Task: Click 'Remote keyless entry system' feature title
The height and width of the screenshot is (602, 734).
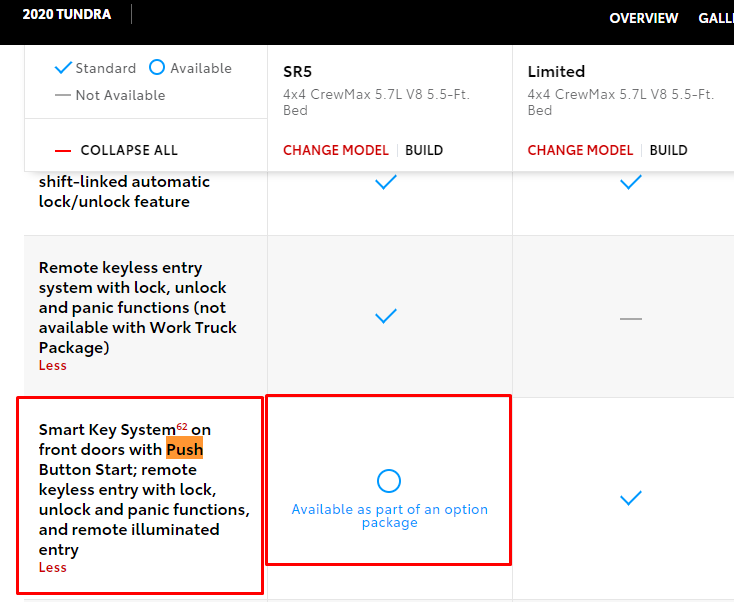Action: pos(138,307)
